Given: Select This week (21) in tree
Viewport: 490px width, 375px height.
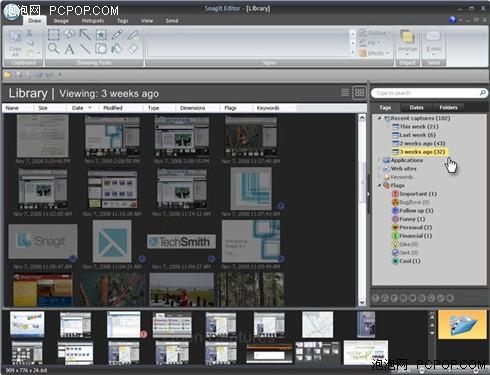Looking at the screenshot, I should coord(415,127).
